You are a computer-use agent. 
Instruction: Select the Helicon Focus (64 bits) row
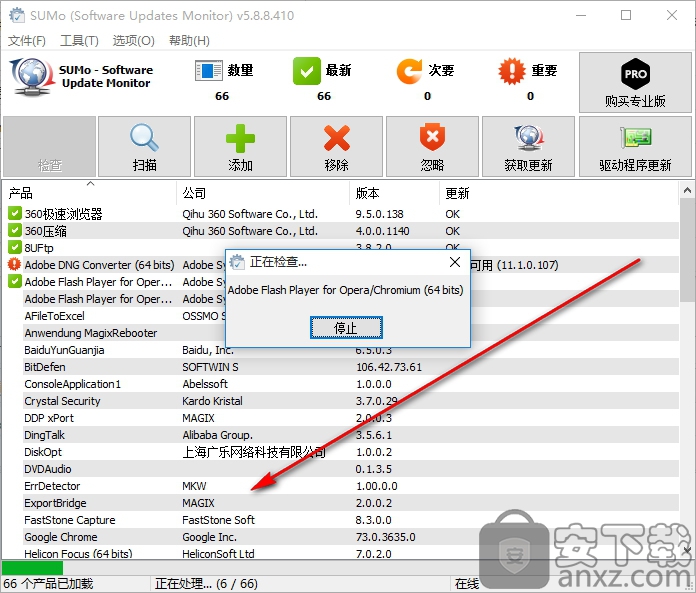pos(340,553)
